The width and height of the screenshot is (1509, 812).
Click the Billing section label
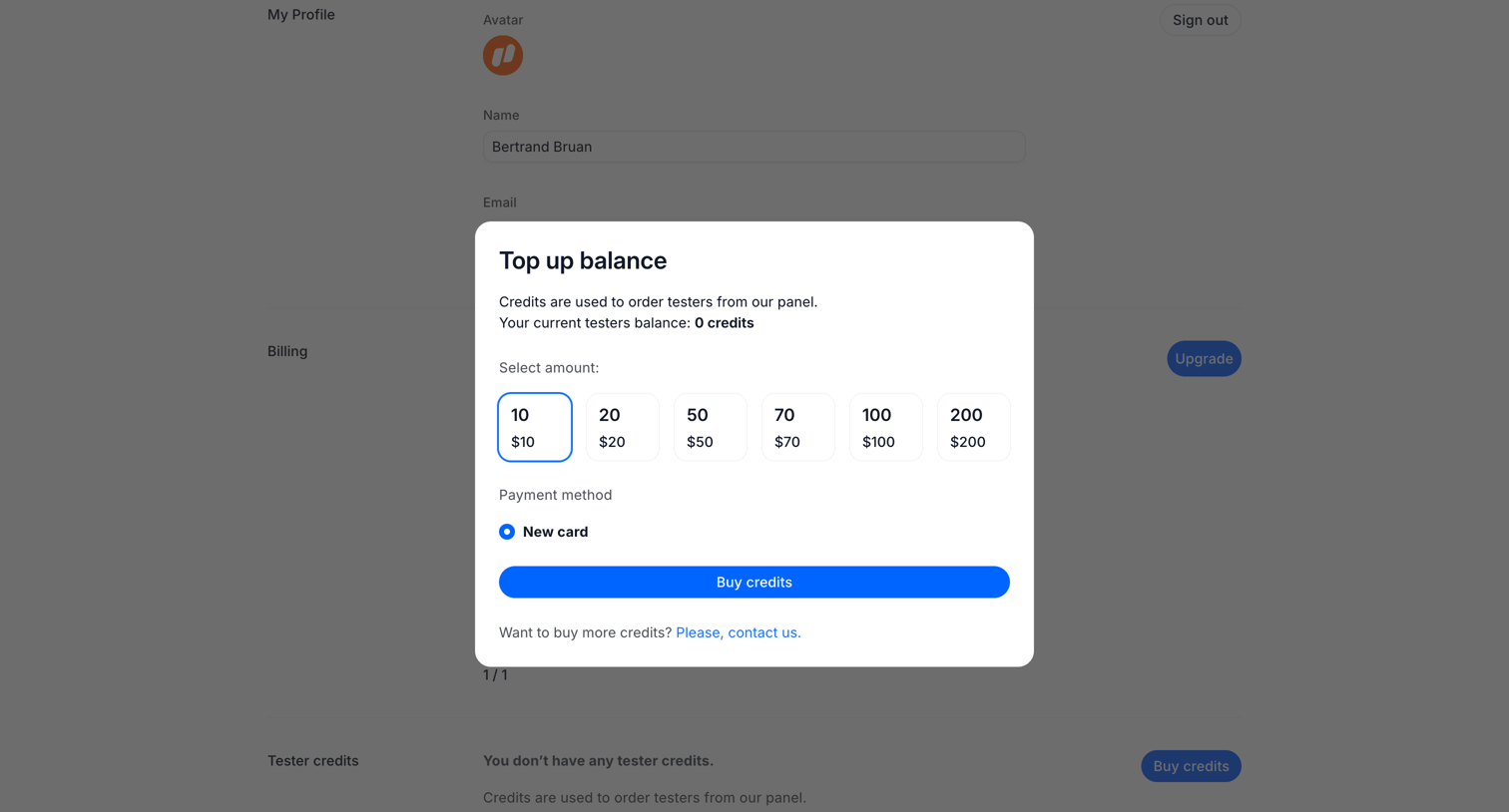(287, 351)
